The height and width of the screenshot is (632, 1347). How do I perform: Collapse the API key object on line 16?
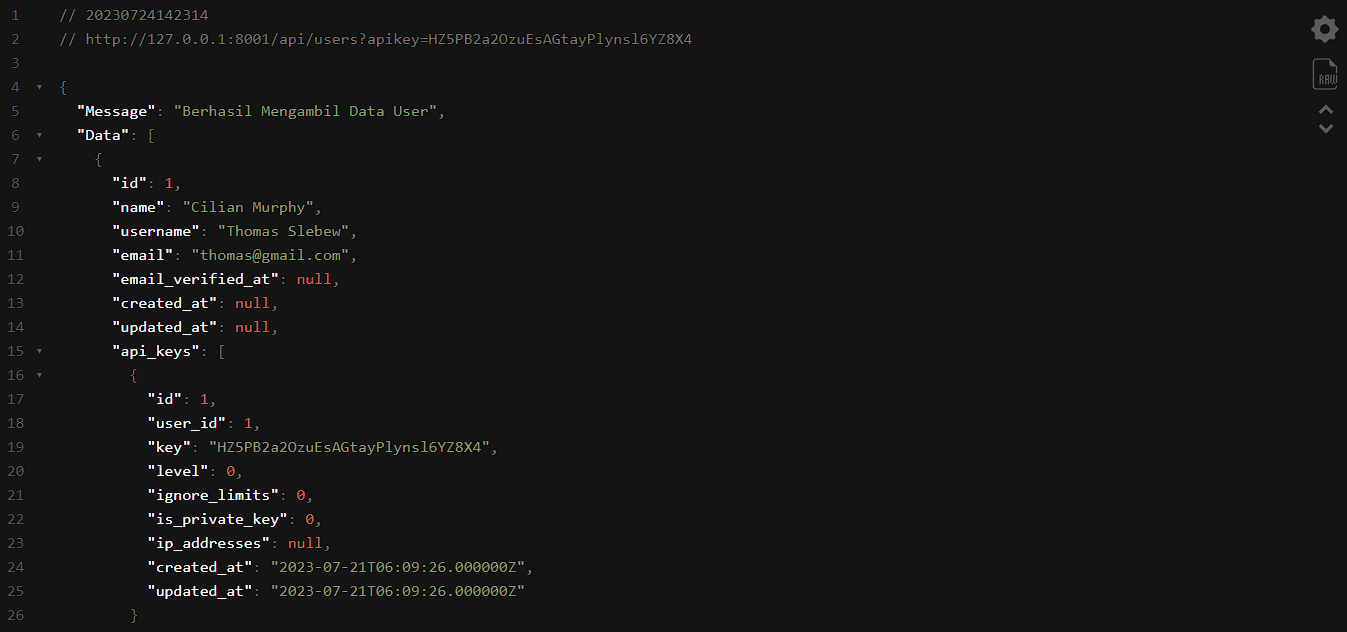pyautogui.click(x=40, y=375)
